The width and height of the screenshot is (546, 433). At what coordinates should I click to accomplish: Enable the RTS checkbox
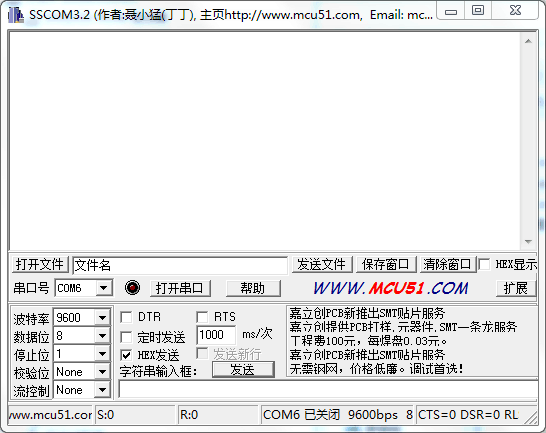click(x=202, y=317)
